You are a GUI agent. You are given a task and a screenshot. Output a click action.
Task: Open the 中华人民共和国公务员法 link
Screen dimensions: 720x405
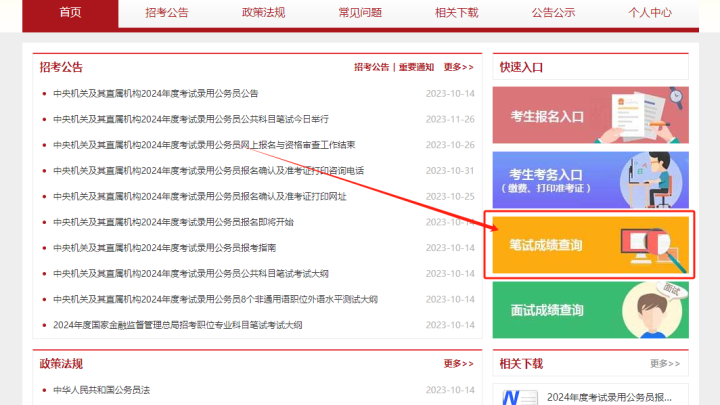[101, 390]
